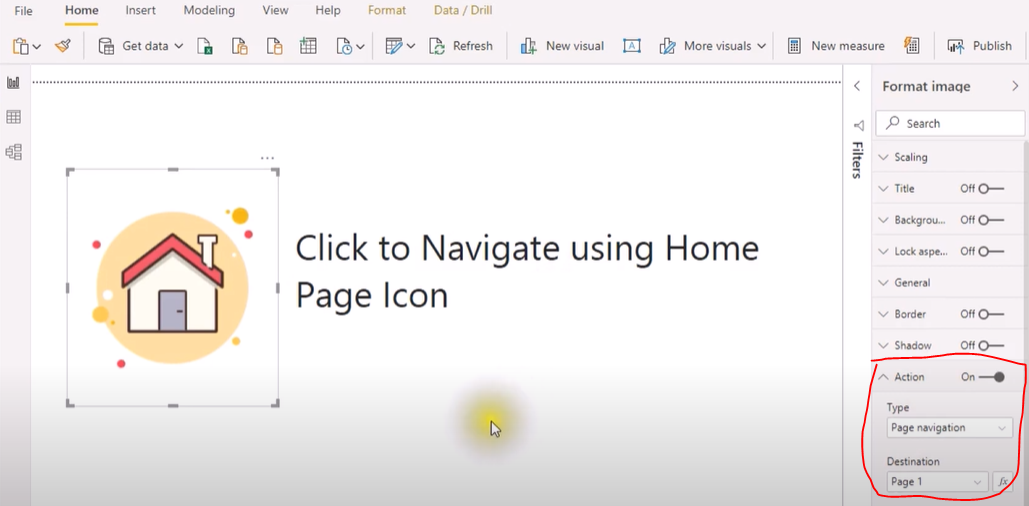The width and height of the screenshot is (1029, 506).
Task: Toggle the Background switch on
Action: coord(991,220)
